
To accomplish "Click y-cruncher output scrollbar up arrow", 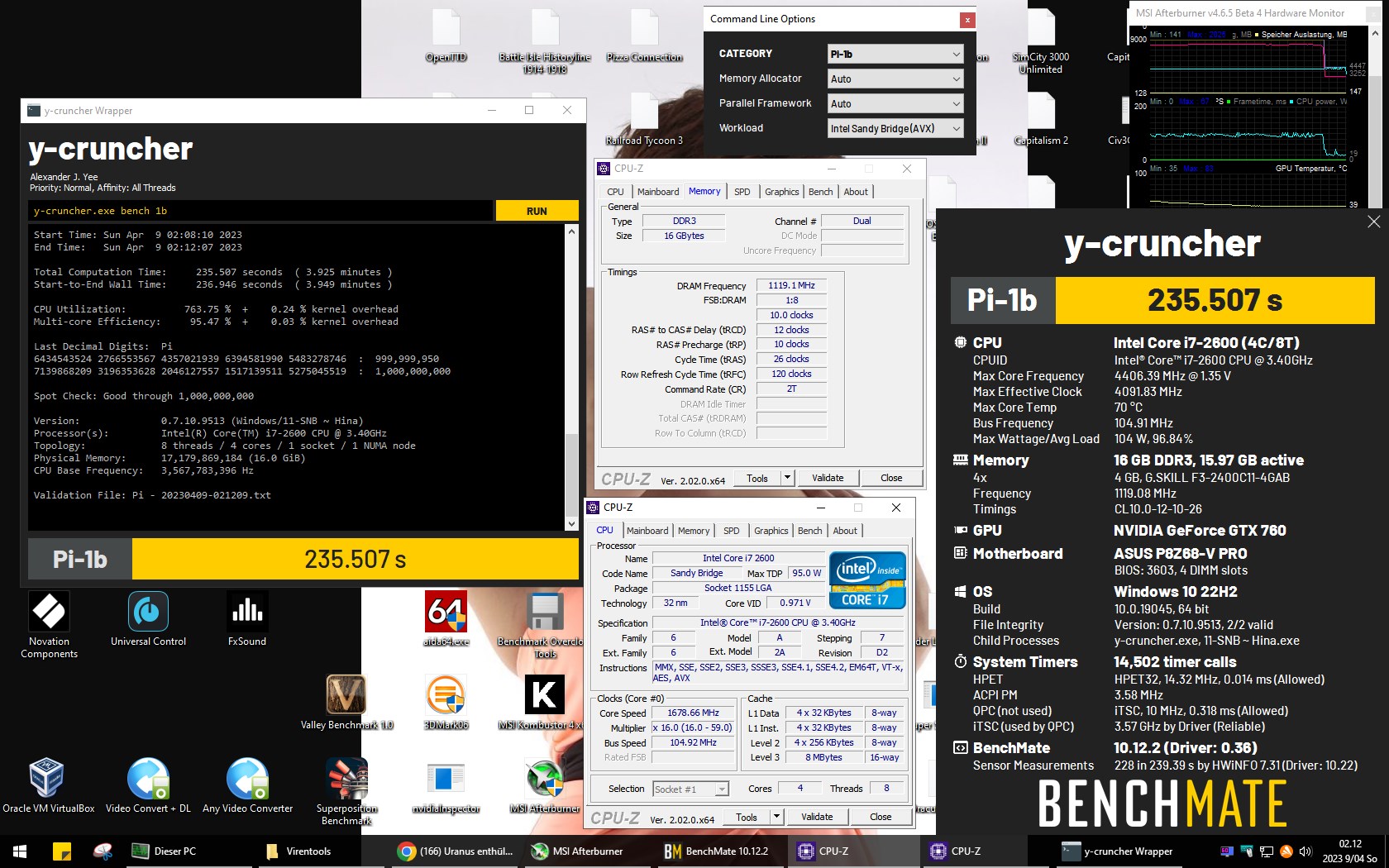I will click(571, 232).
